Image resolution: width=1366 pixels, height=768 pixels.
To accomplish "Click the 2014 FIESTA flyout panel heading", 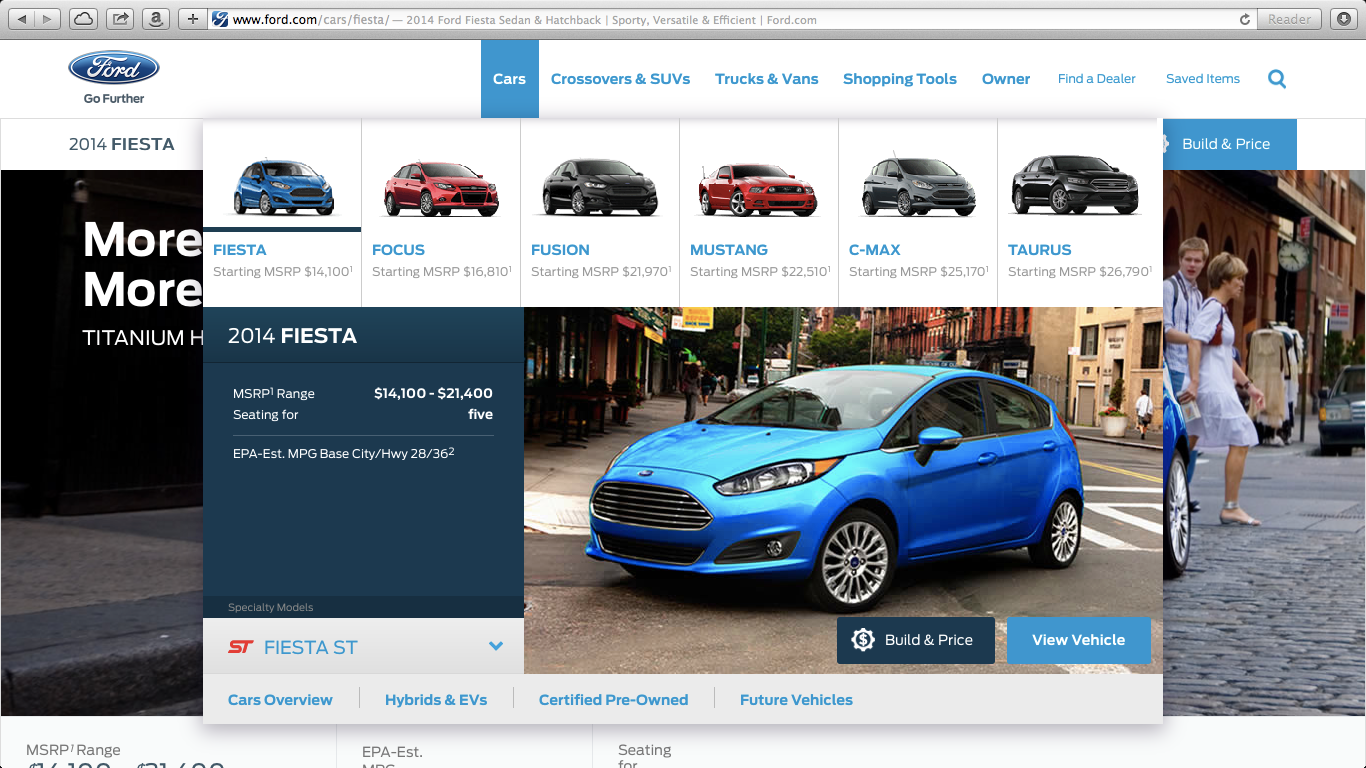I will click(292, 336).
